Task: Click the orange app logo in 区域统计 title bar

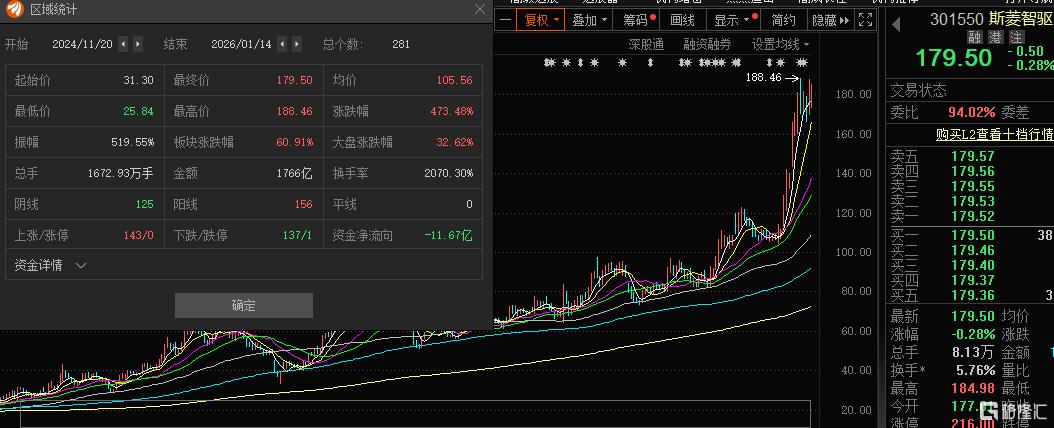Action: pyautogui.click(x=15, y=9)
